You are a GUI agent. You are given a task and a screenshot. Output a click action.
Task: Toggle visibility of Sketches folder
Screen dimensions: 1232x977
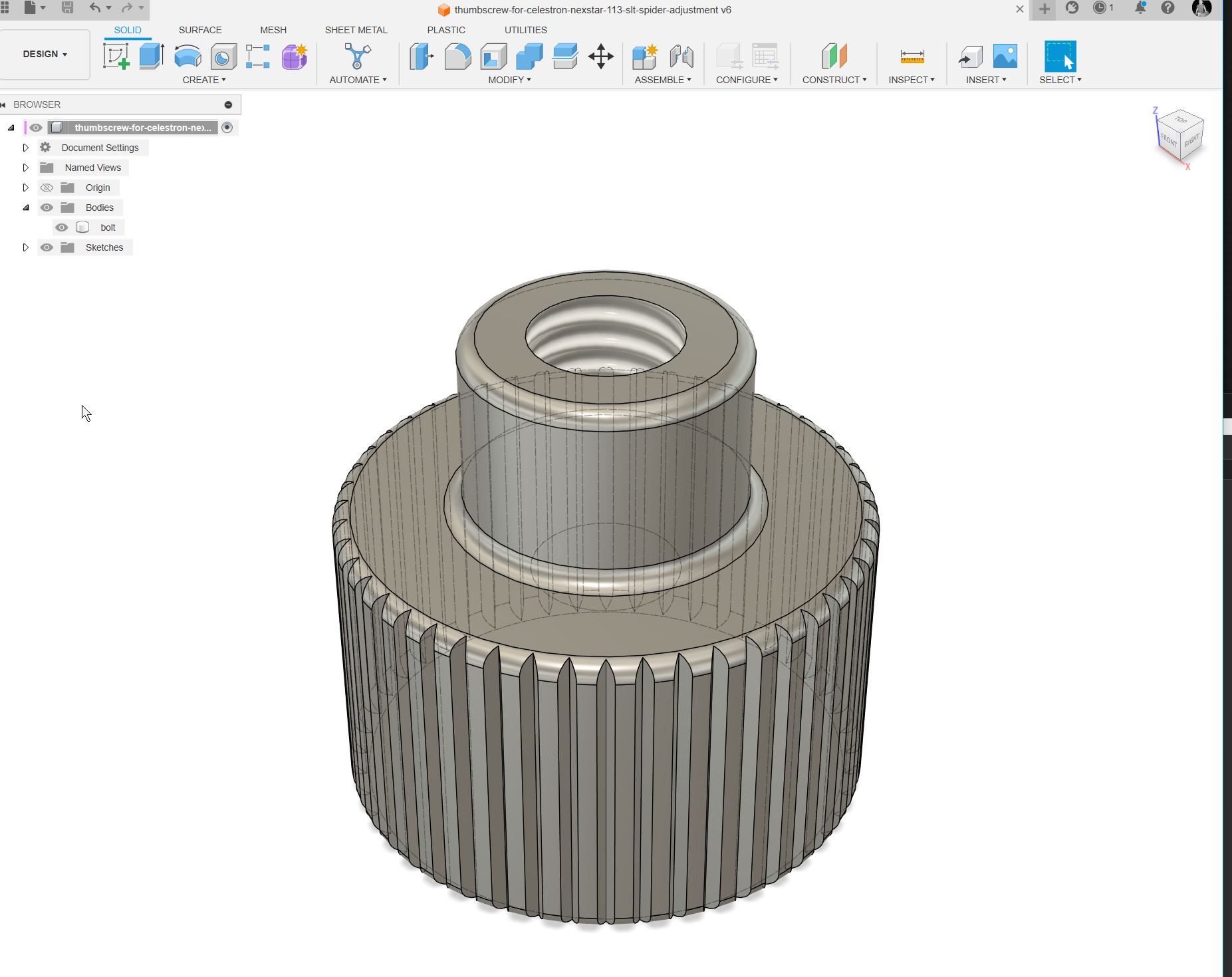[x=47, y=247]
